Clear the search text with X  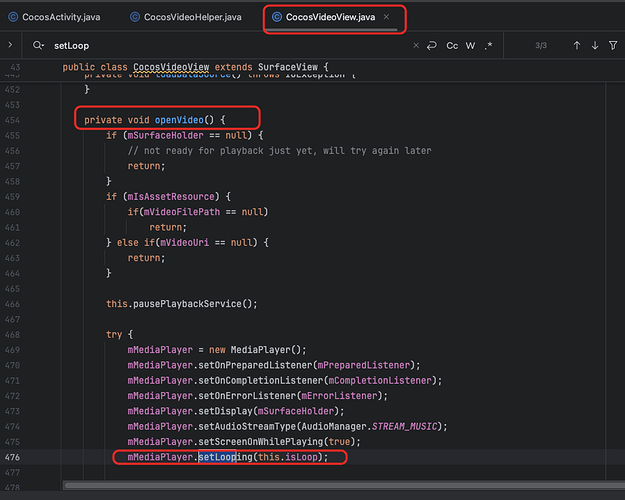[416, 45]
